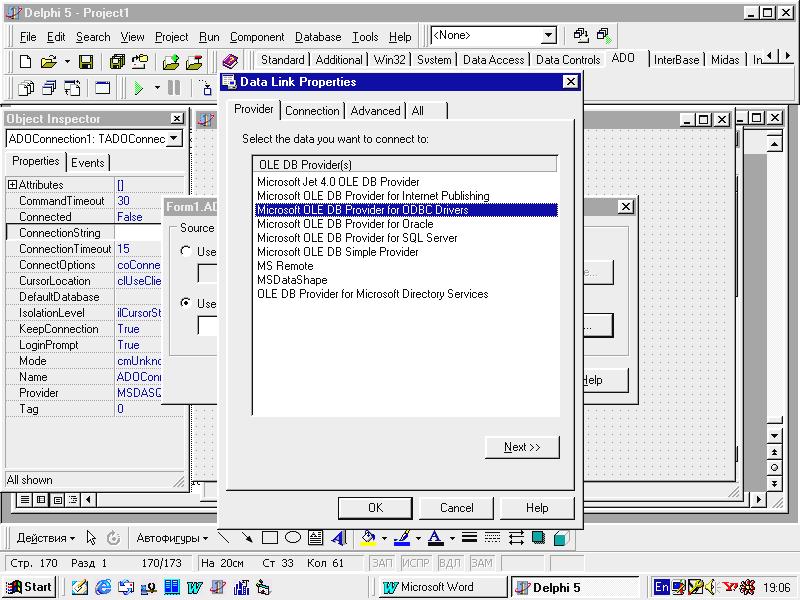Click the View Unit icon
The image size is (800, 600).
tap(26, 88)
